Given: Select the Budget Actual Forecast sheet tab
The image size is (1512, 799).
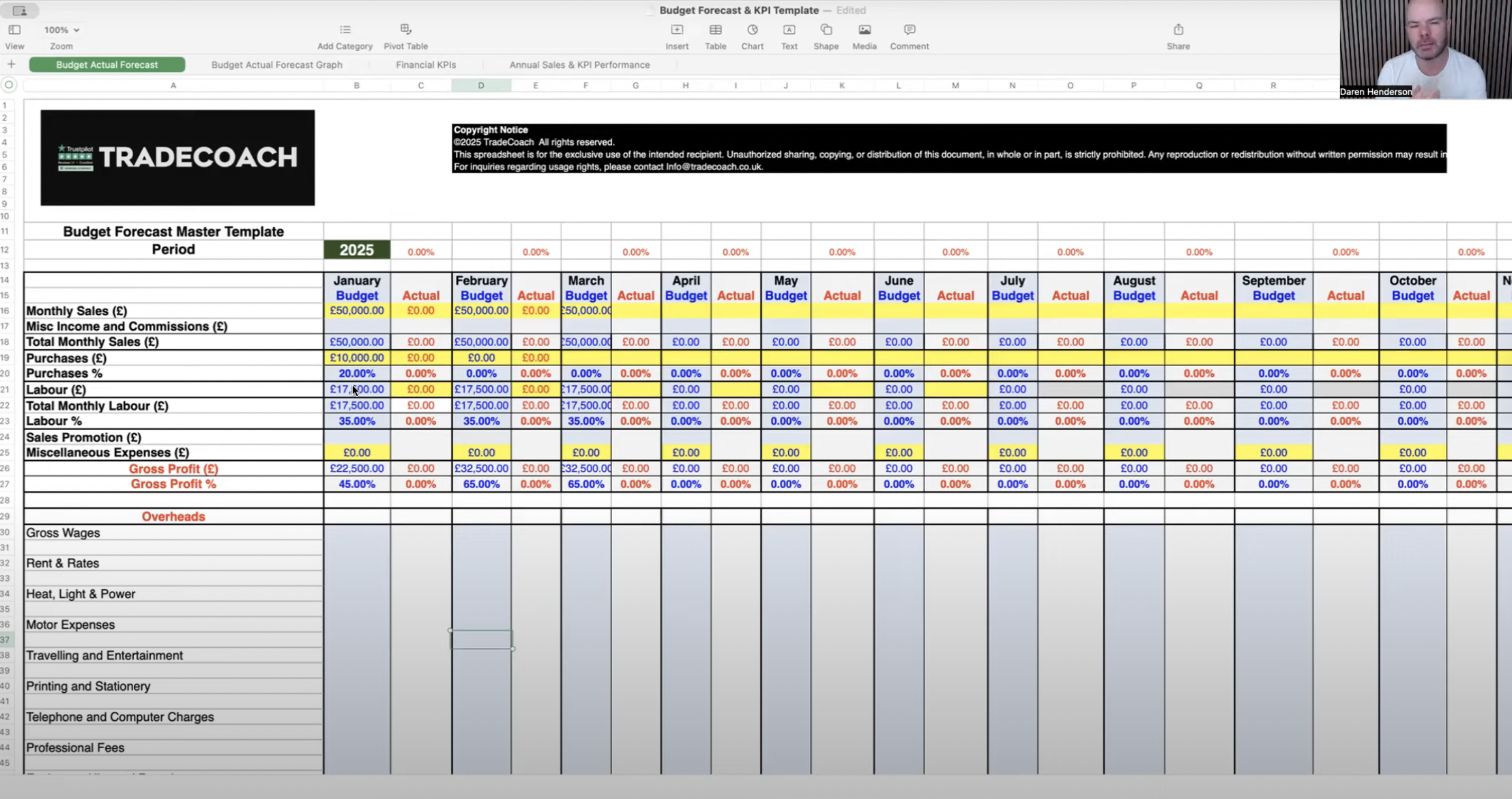Looking at the screenshot, I should pos(107,64).
